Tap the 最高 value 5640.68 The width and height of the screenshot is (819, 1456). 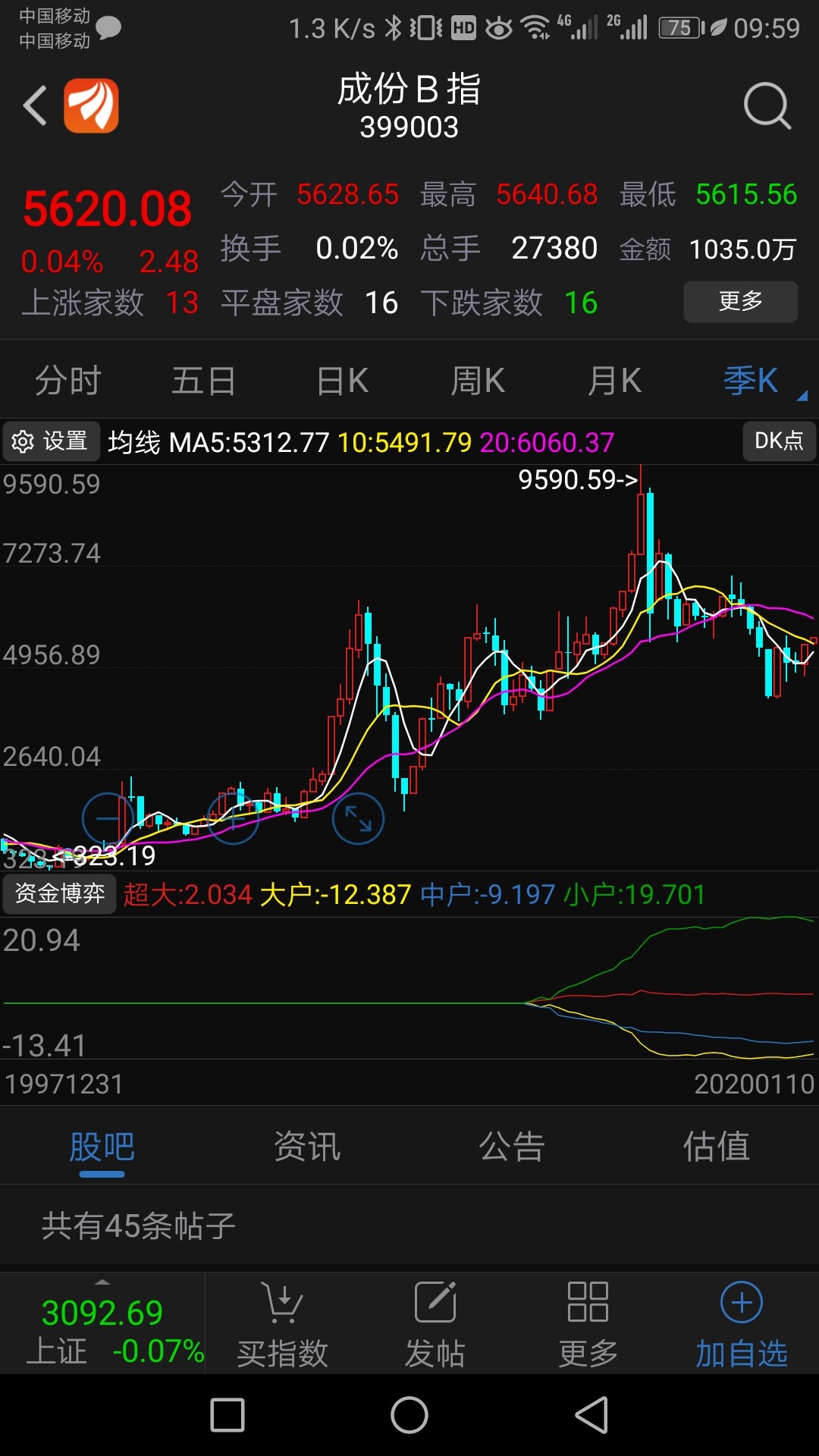click(547, 195)
